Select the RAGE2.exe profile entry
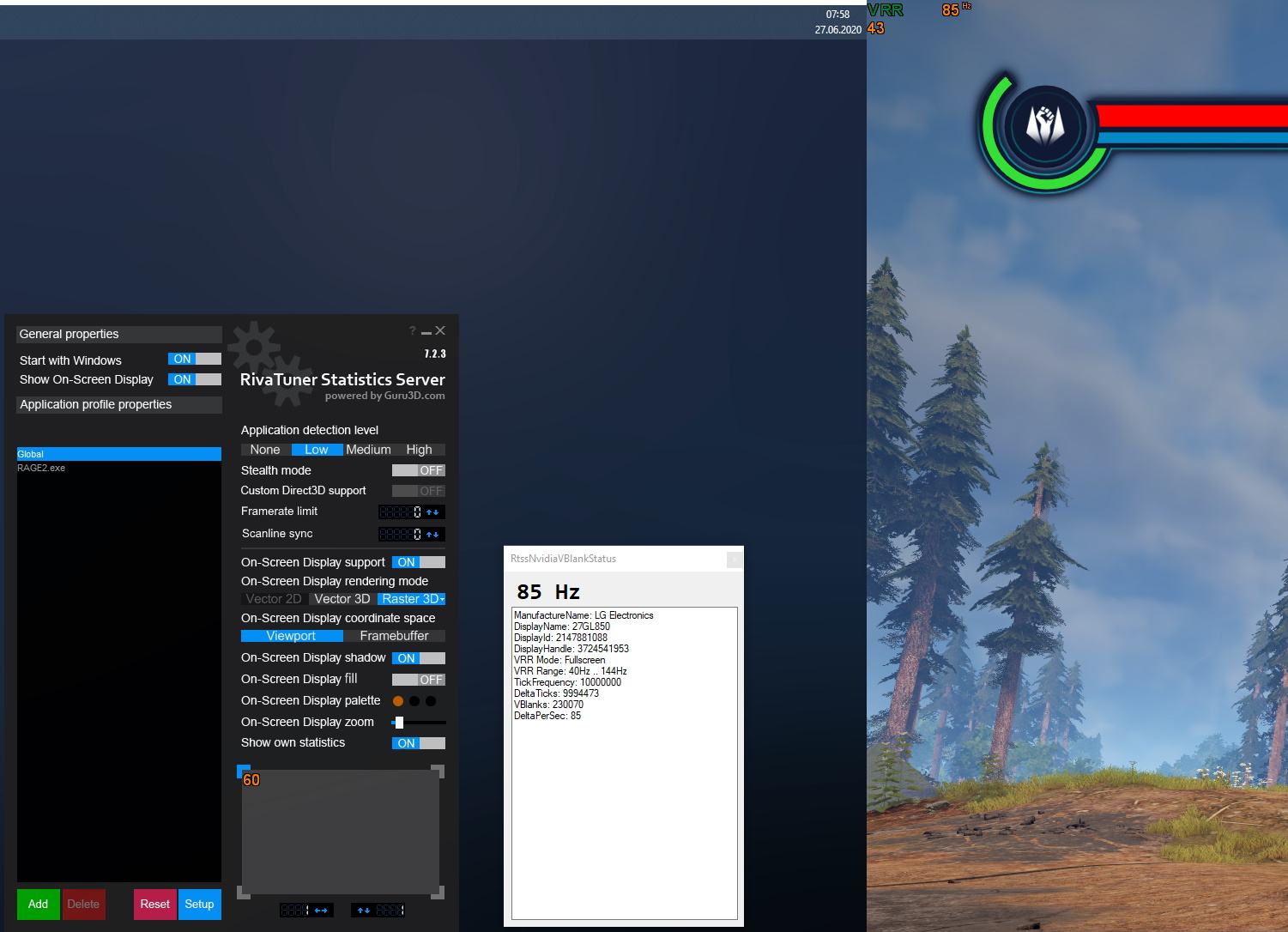The height and width of the screenshot is (932, 1288). click(118, 468)
